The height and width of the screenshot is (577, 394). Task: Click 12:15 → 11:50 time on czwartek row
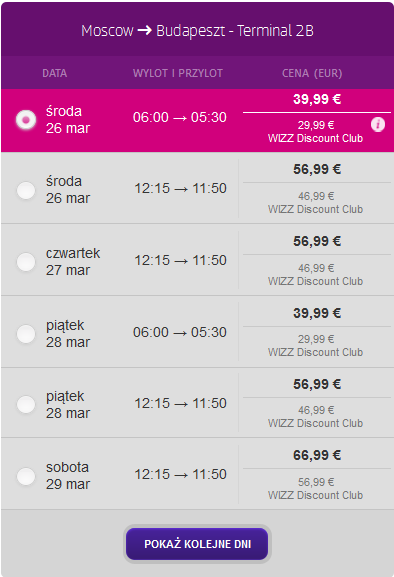(x=180, y=261)
